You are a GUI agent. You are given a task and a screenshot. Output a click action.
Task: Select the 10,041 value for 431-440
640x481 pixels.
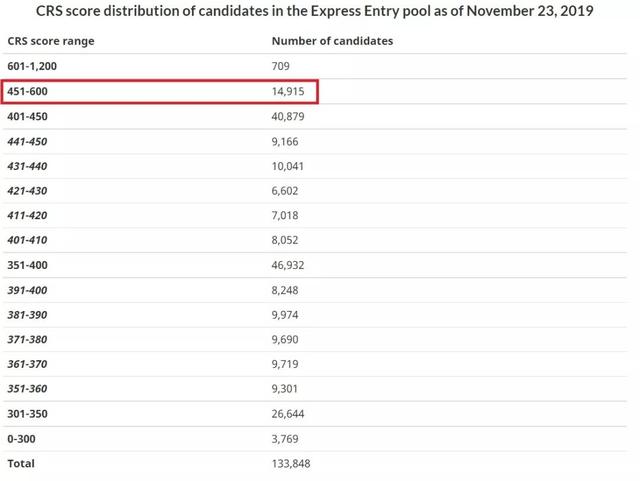pos(287,166)
